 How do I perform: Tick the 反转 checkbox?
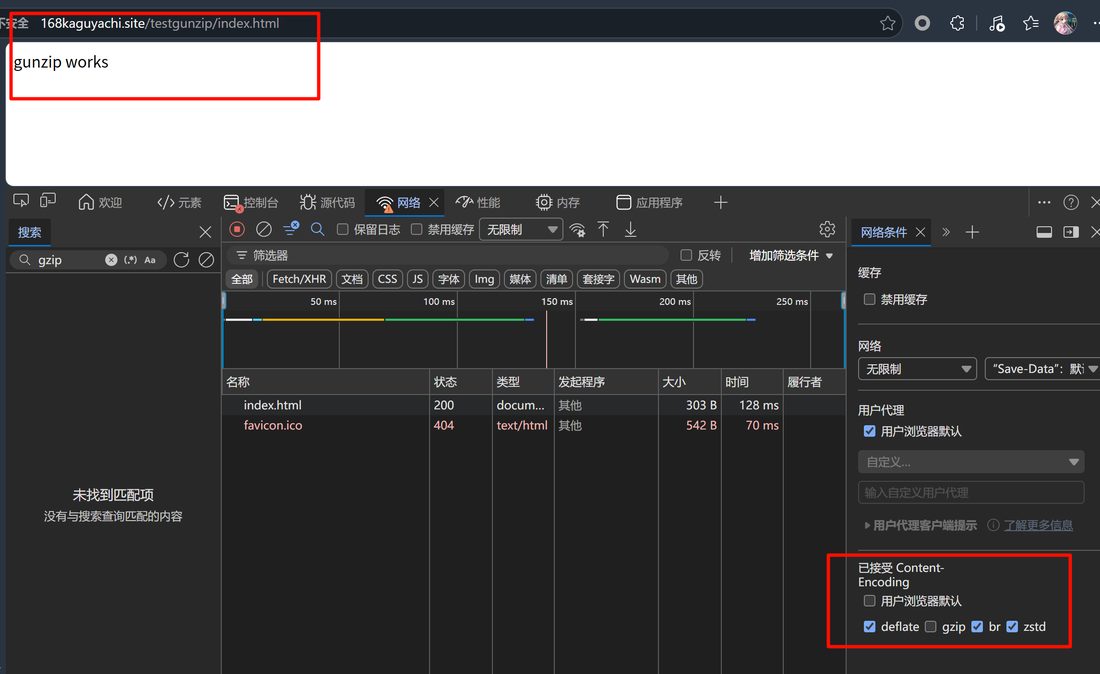click(x=686, y=255)
